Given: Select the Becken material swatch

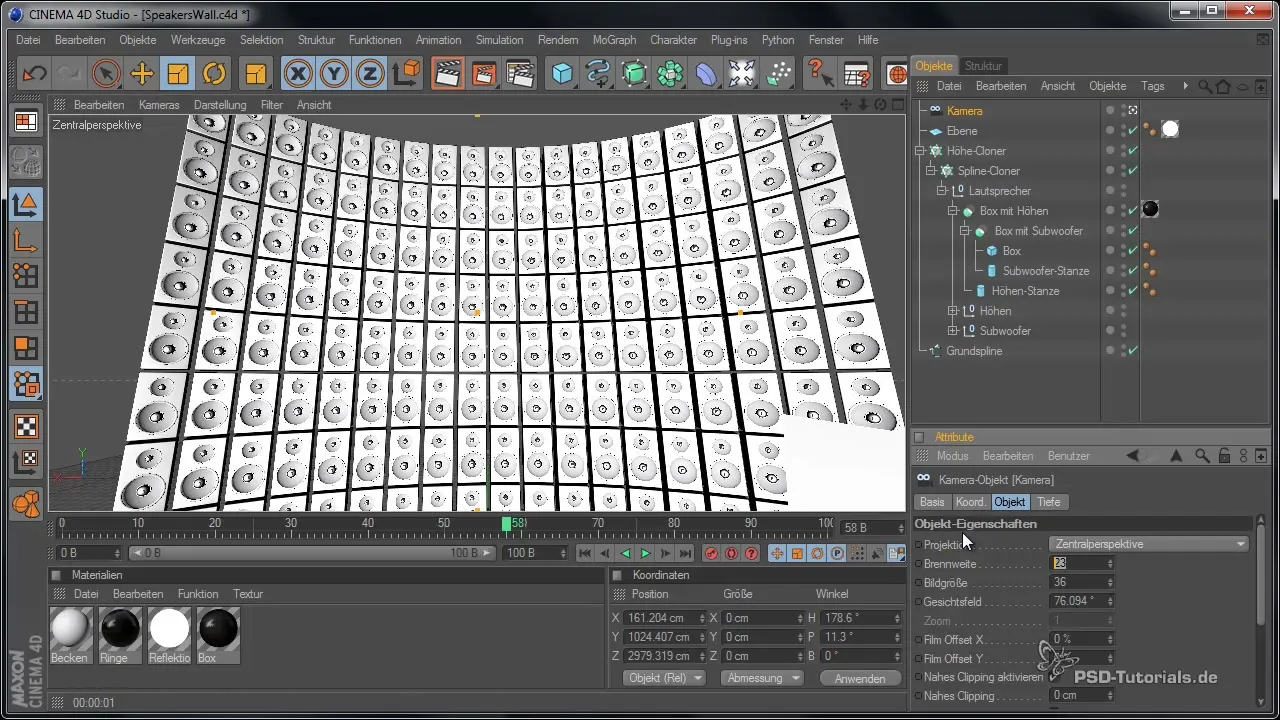Looking at the screenshot, I should click(70, 629).
